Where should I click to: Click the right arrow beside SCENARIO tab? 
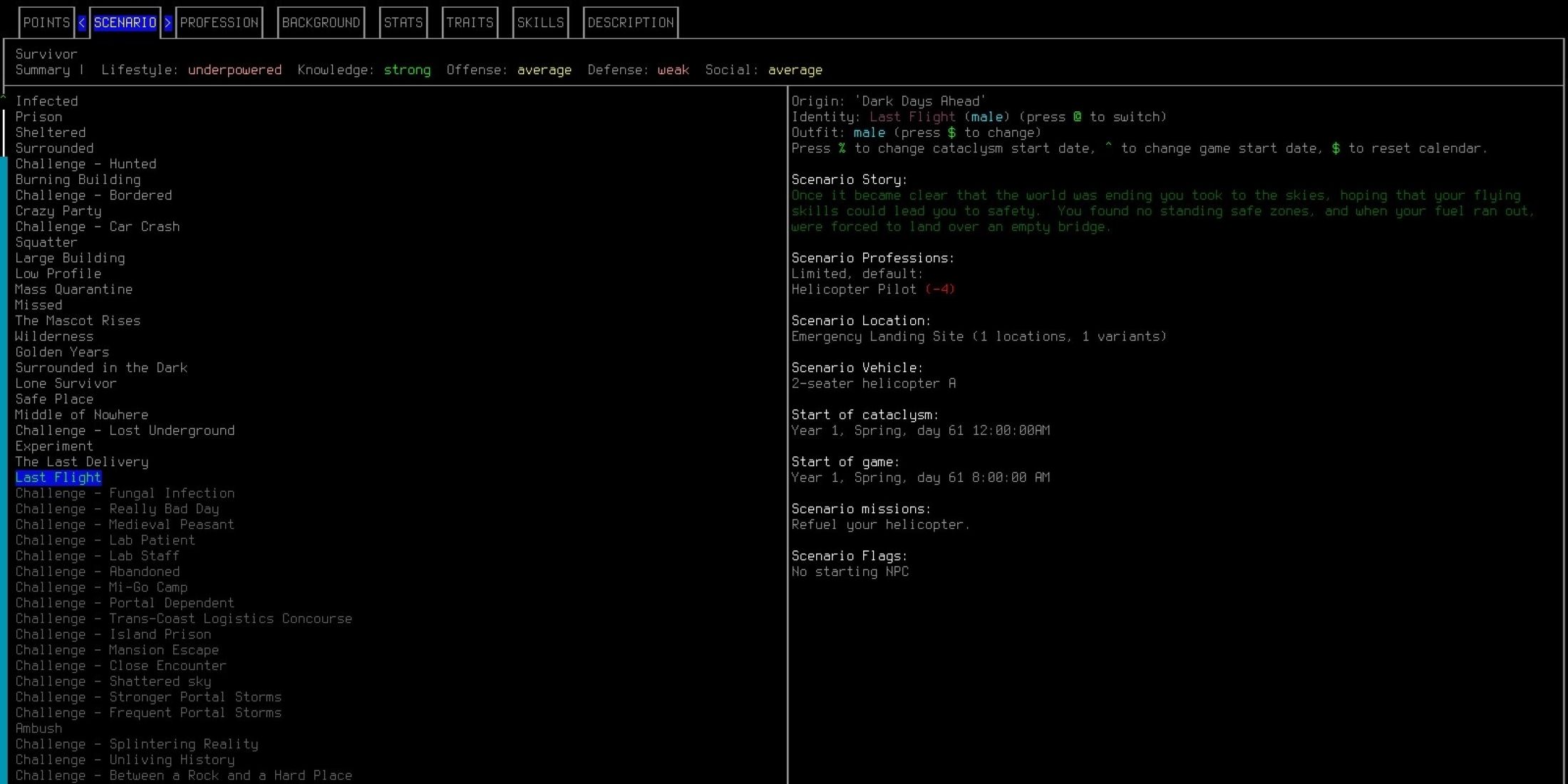(x=168, y=23)
